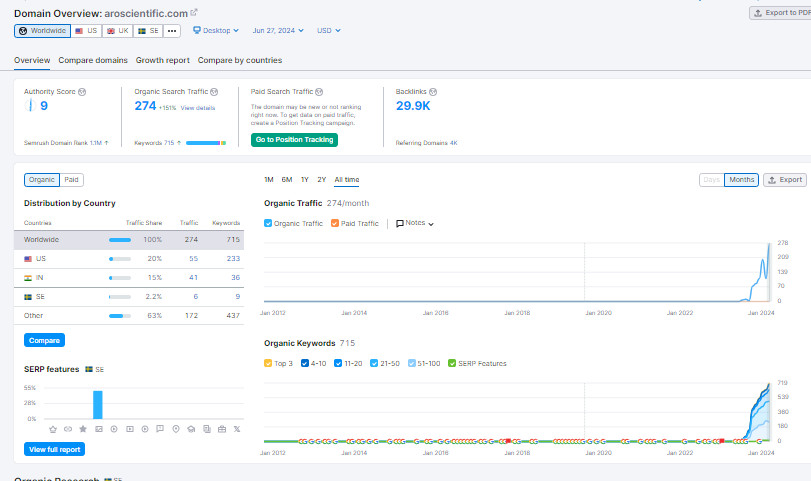Set chart range to 2Y
The height and width of the screenshot is (481, 811).
pos(321,179)
